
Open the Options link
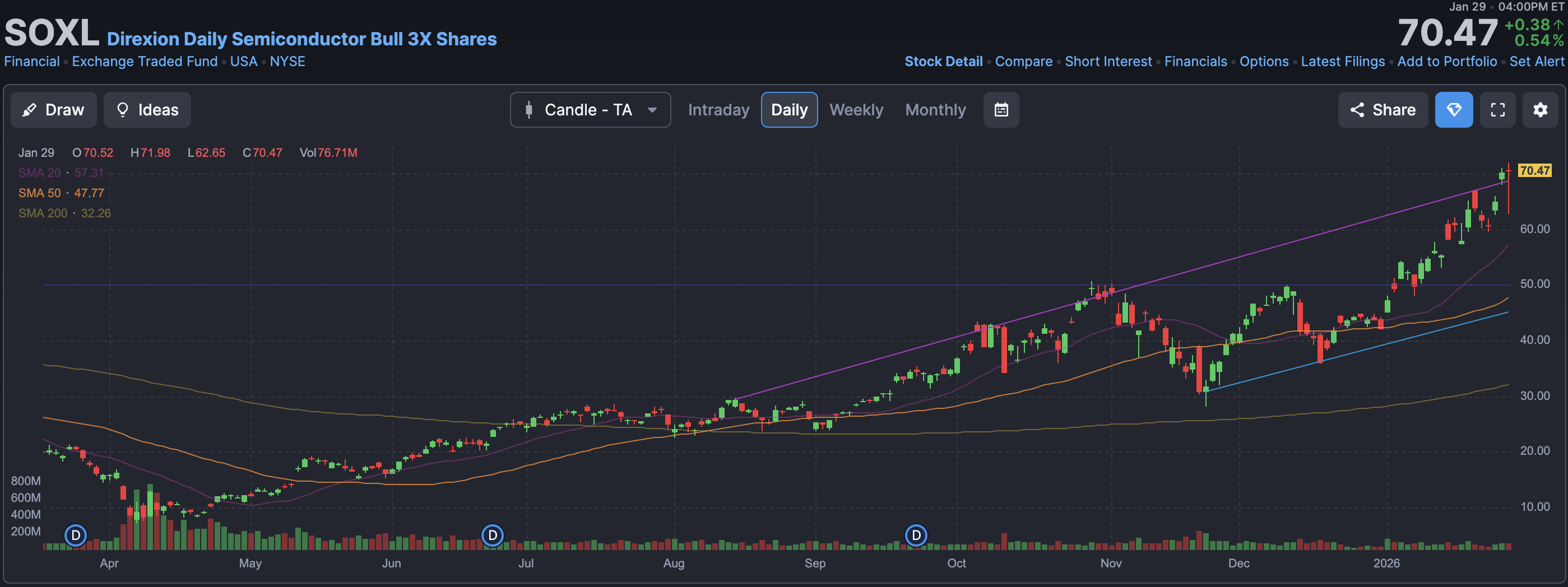[1264, 62]
